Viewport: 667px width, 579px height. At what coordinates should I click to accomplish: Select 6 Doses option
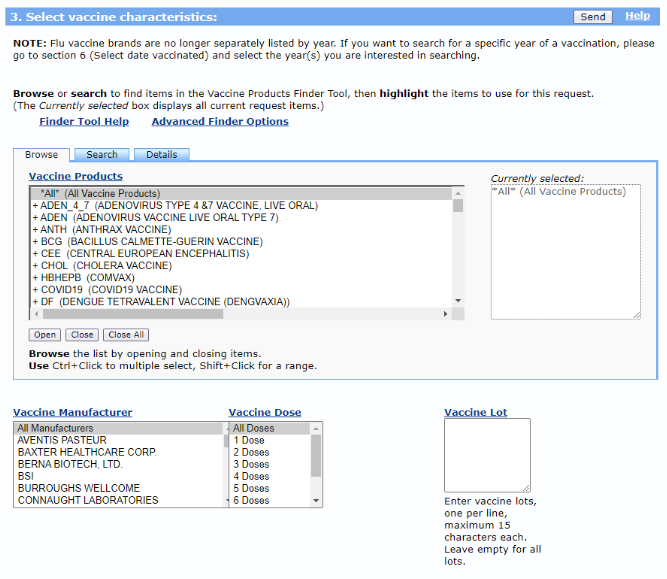pos(270,500)
